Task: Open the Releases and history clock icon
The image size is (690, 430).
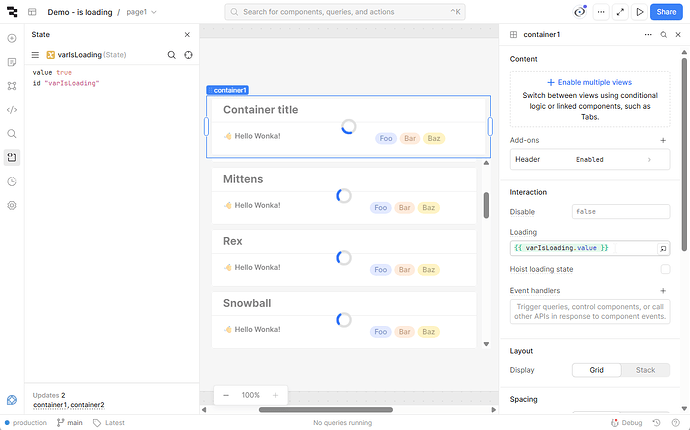Action: [x=12, y=181]
